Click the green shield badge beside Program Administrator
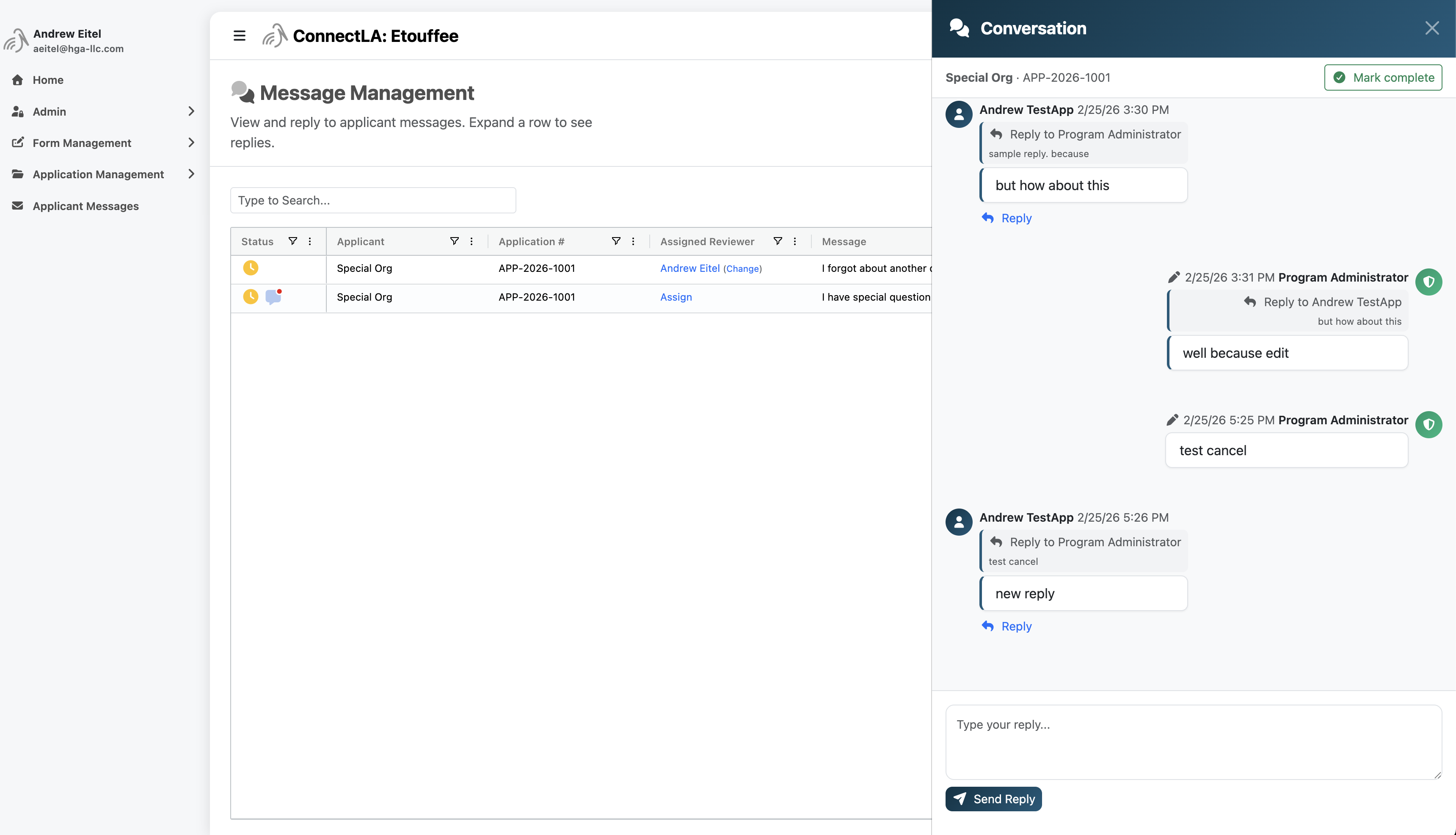Image resolution: width=1456 pixels, height=835 pixels. pos(1429,282)
